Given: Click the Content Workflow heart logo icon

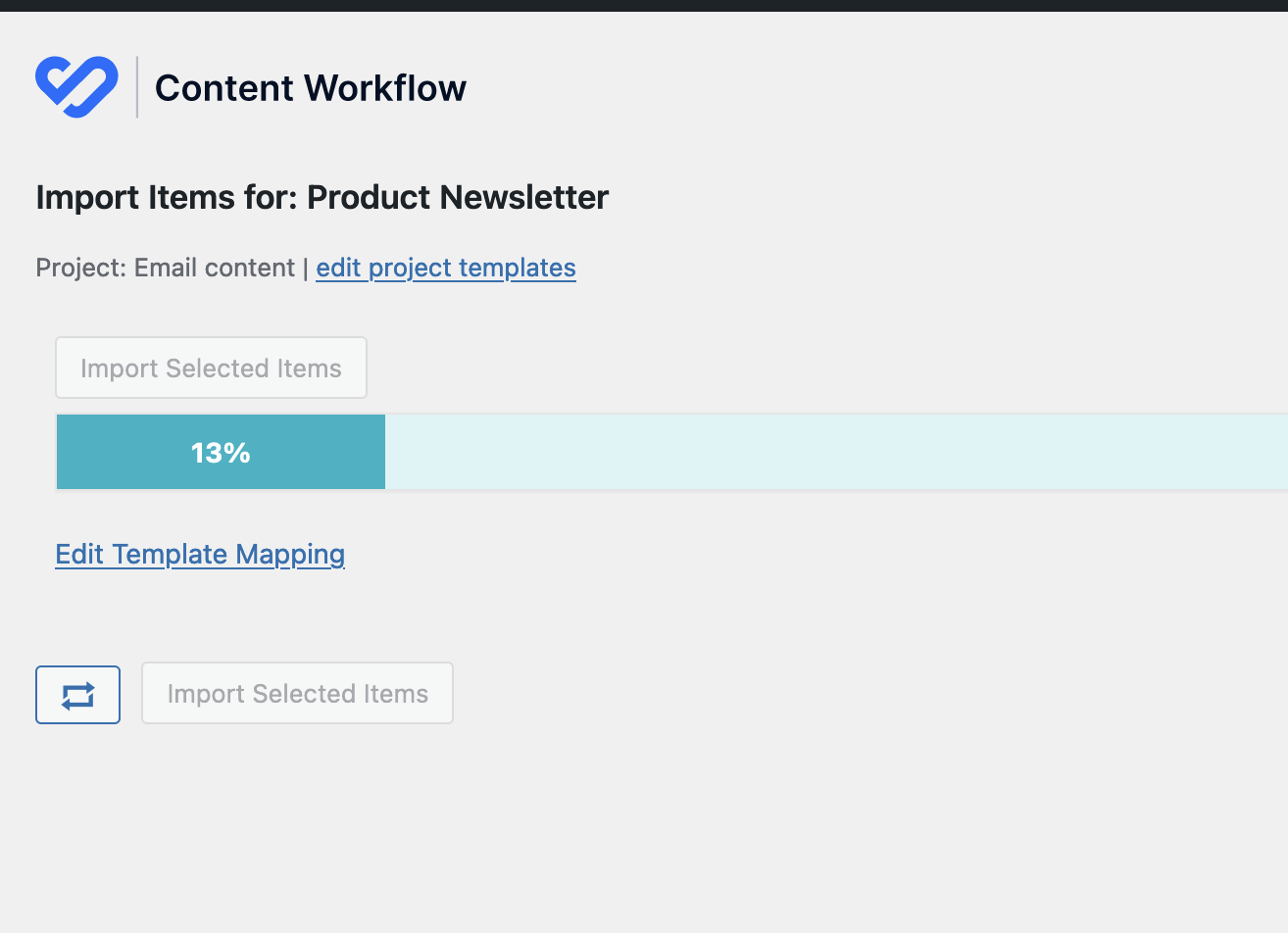Looking at the screenshot, I should (76, 86).
